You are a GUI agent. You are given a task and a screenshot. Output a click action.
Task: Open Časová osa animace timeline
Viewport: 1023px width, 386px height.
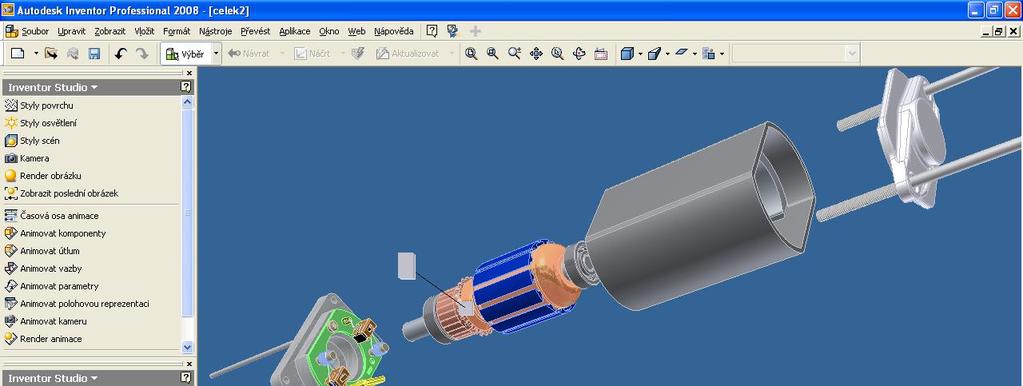coord(52,216)
